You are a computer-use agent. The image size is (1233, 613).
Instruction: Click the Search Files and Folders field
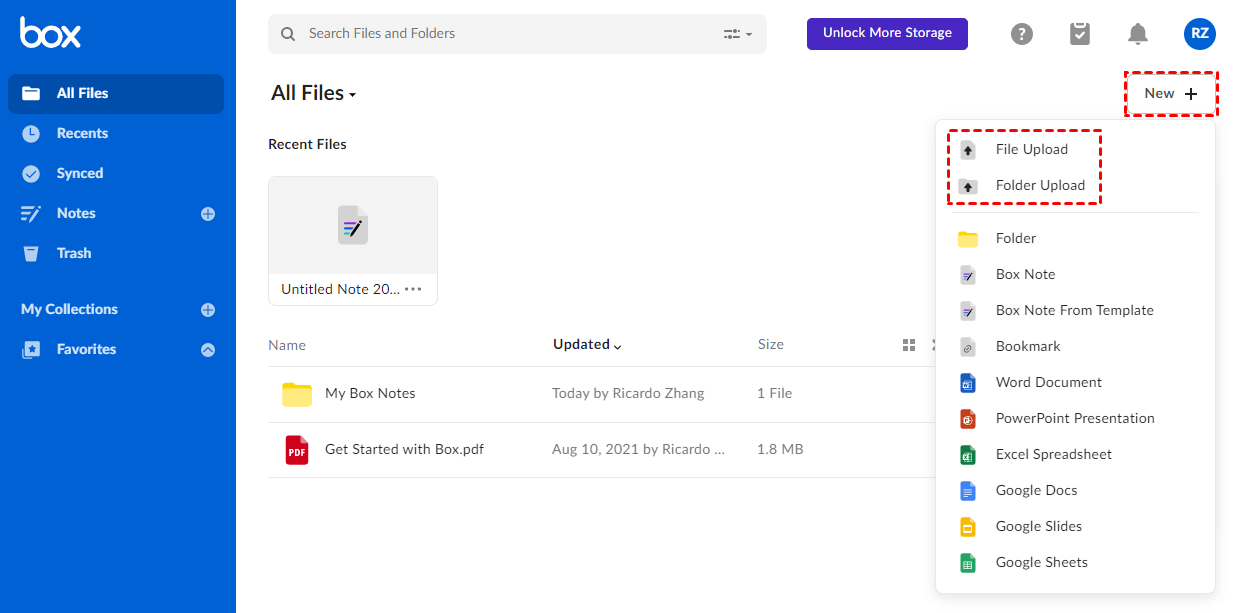pos(500,34)
